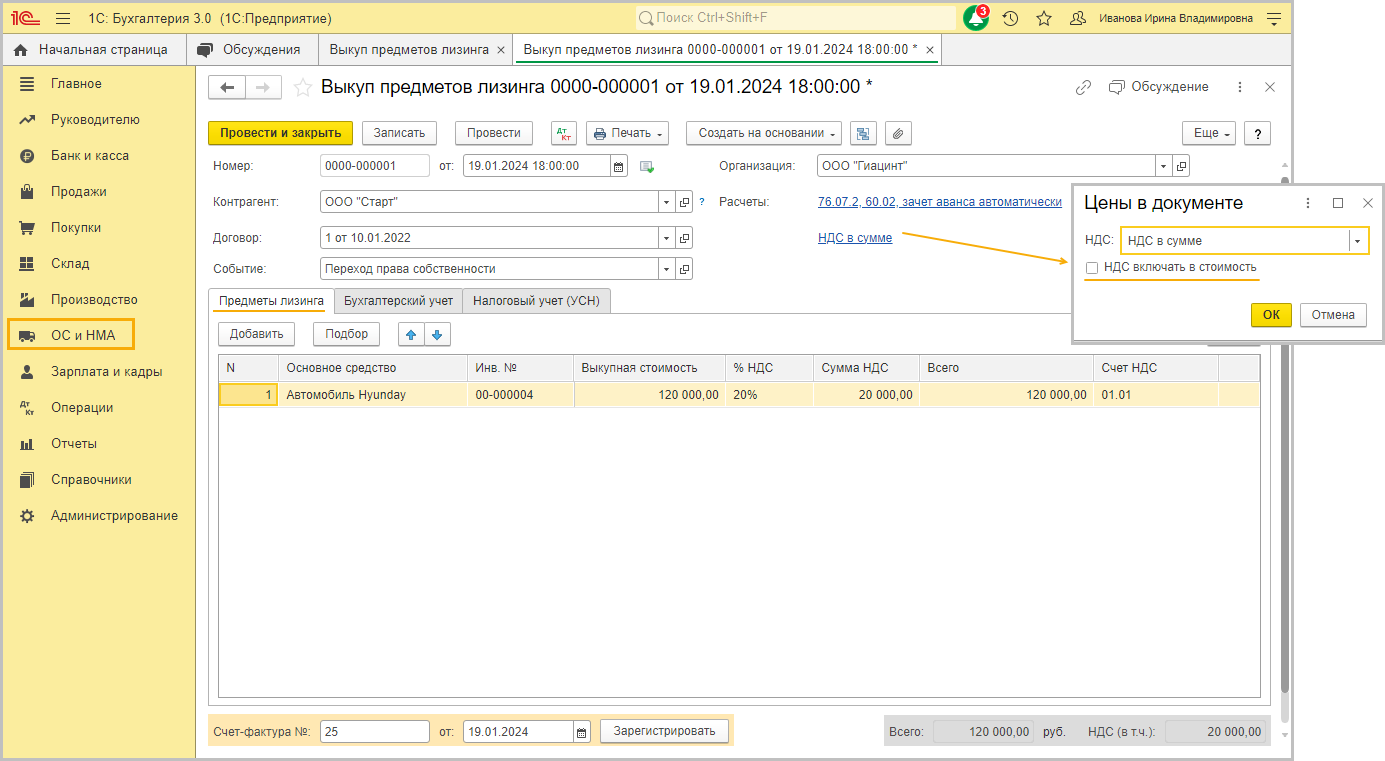Image resolution: width=1385 pixels, height=761 pixels.
Task: Expand the Организация dropdown arrow
Action: click(x=1164, y=166)
